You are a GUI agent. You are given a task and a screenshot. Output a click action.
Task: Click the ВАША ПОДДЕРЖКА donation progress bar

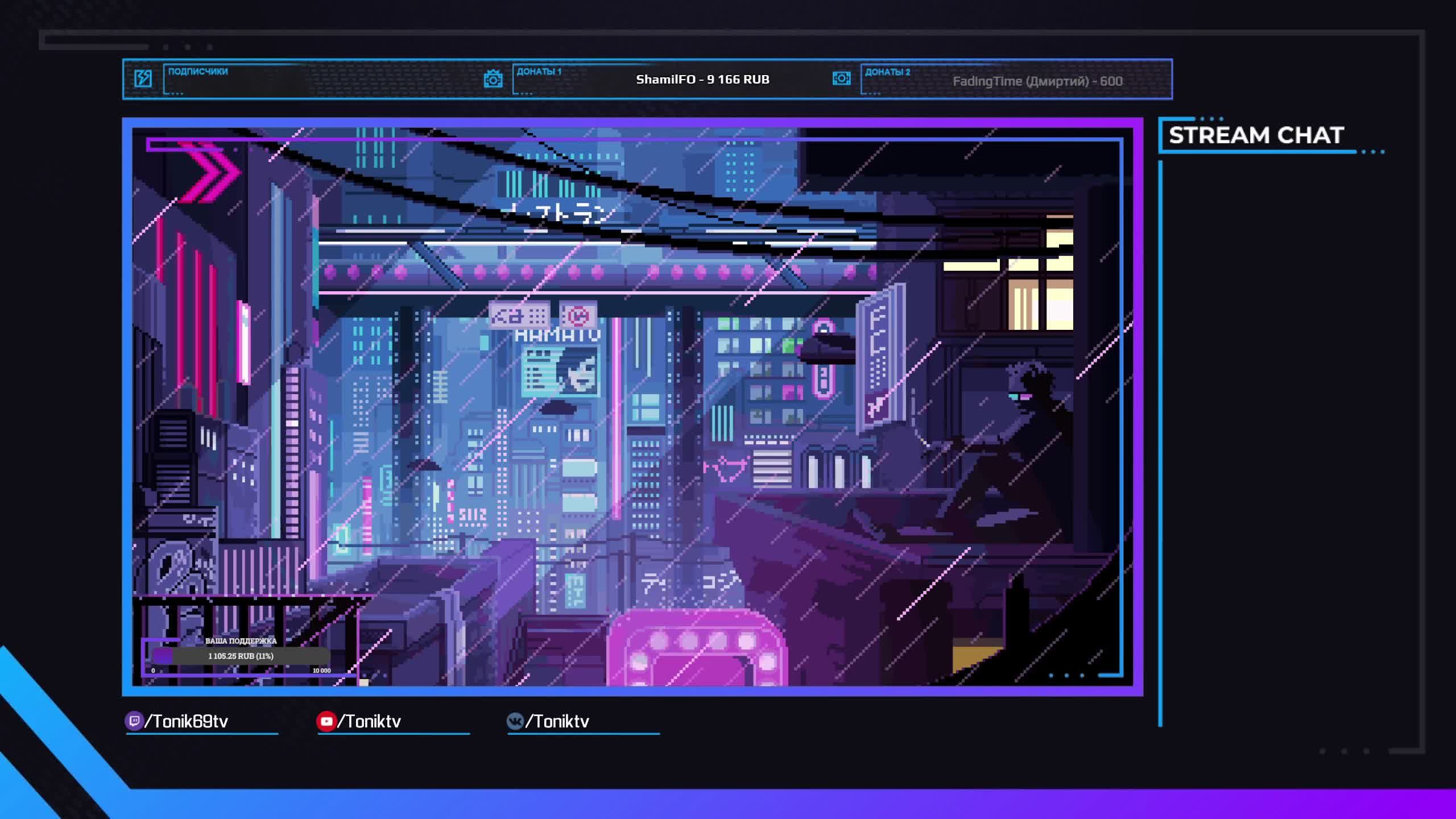pos(241,656)
